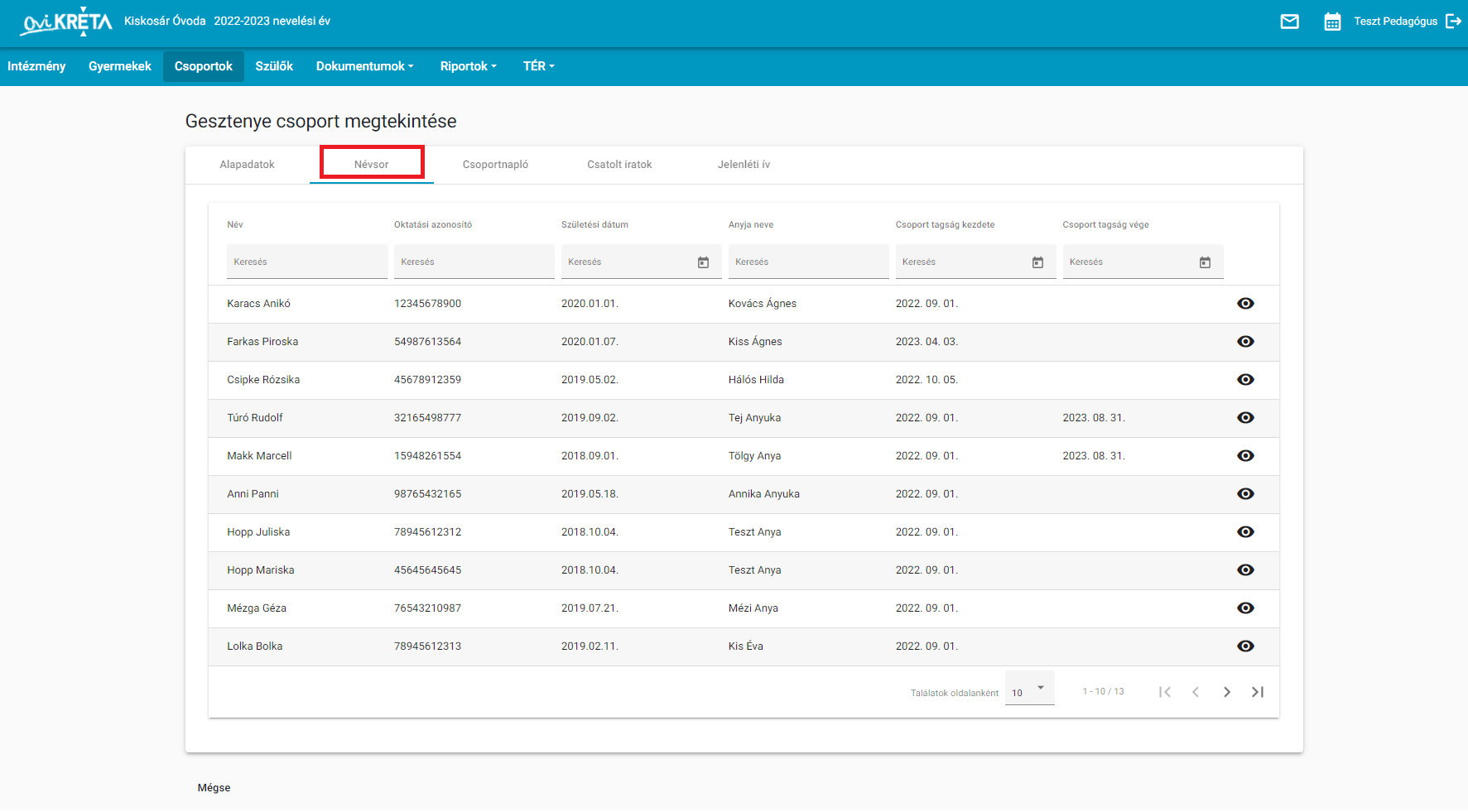
Task: Click mother name Annika Anyuka
Action: point(763,494)
